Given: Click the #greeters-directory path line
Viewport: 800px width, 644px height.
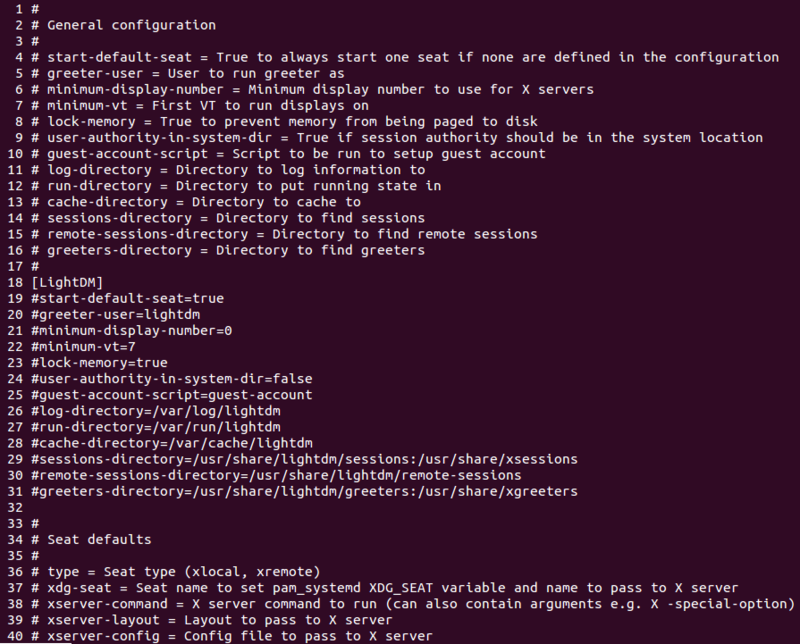Looking at the screenshot, I should [x=304, y=491].
